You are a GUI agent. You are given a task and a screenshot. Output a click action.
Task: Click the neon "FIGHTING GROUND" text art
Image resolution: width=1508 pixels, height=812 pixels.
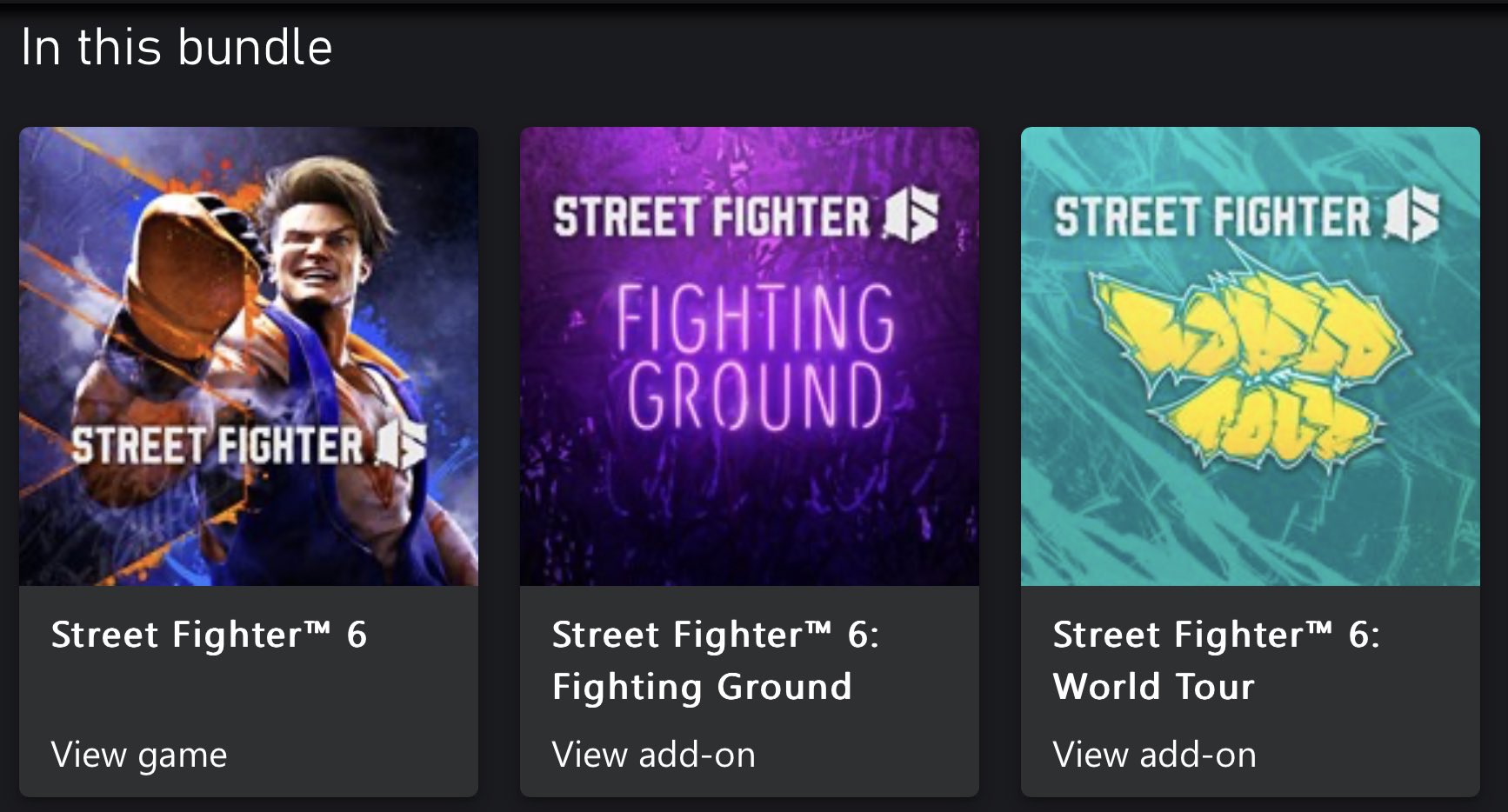pyautogui.click(x=755, y=356)
